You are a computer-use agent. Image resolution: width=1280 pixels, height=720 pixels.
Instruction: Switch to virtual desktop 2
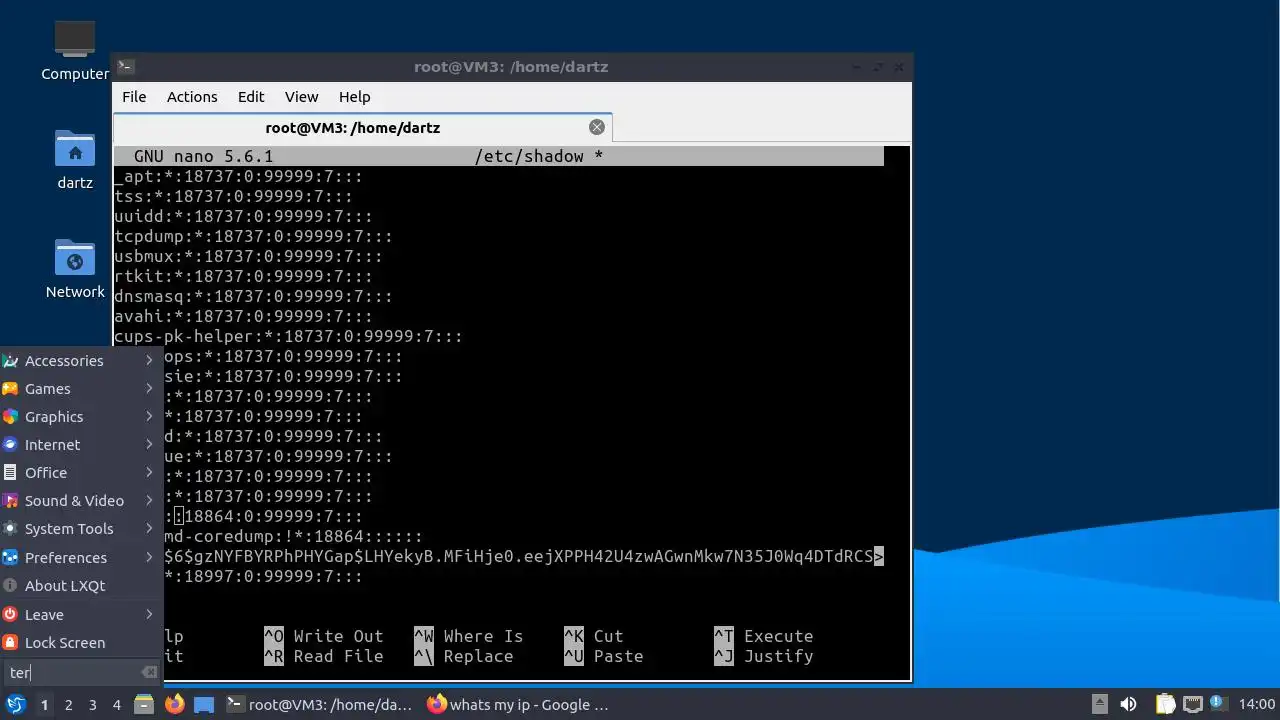tap(68, 705)
